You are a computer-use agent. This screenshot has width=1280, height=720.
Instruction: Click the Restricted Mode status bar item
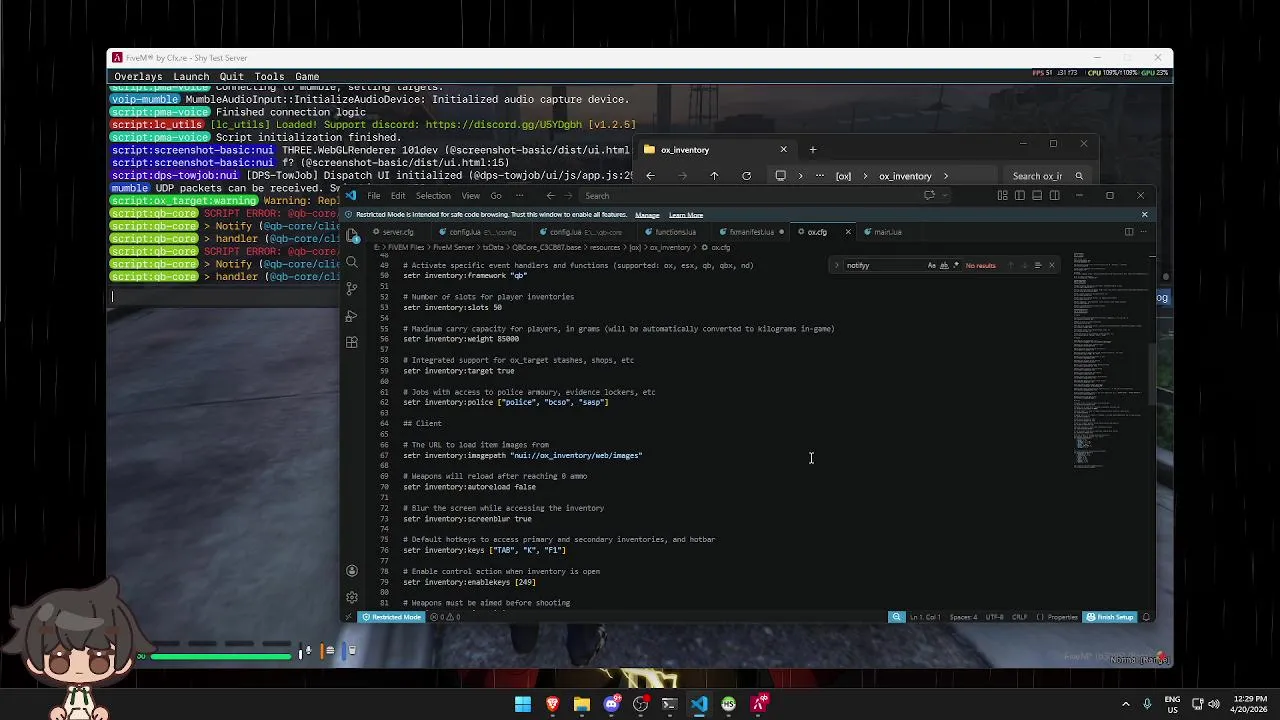point(392,617)
